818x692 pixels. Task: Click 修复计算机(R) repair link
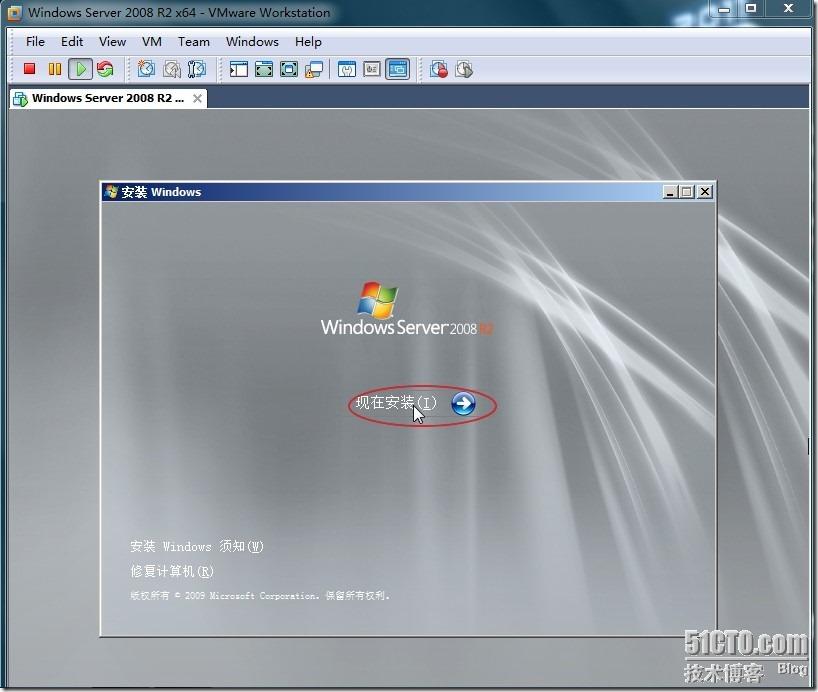click(172, 571)
